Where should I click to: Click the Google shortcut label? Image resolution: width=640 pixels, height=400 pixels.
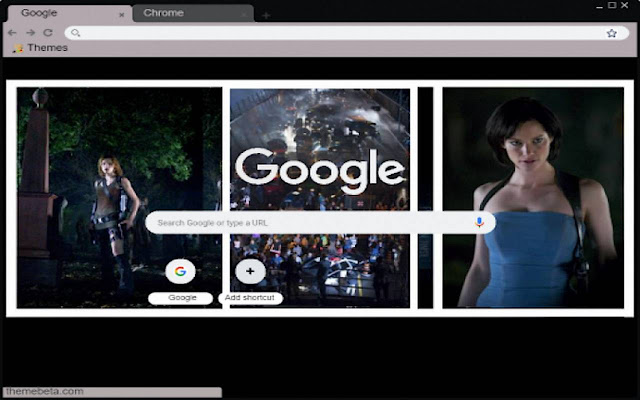tap(181, 298)
